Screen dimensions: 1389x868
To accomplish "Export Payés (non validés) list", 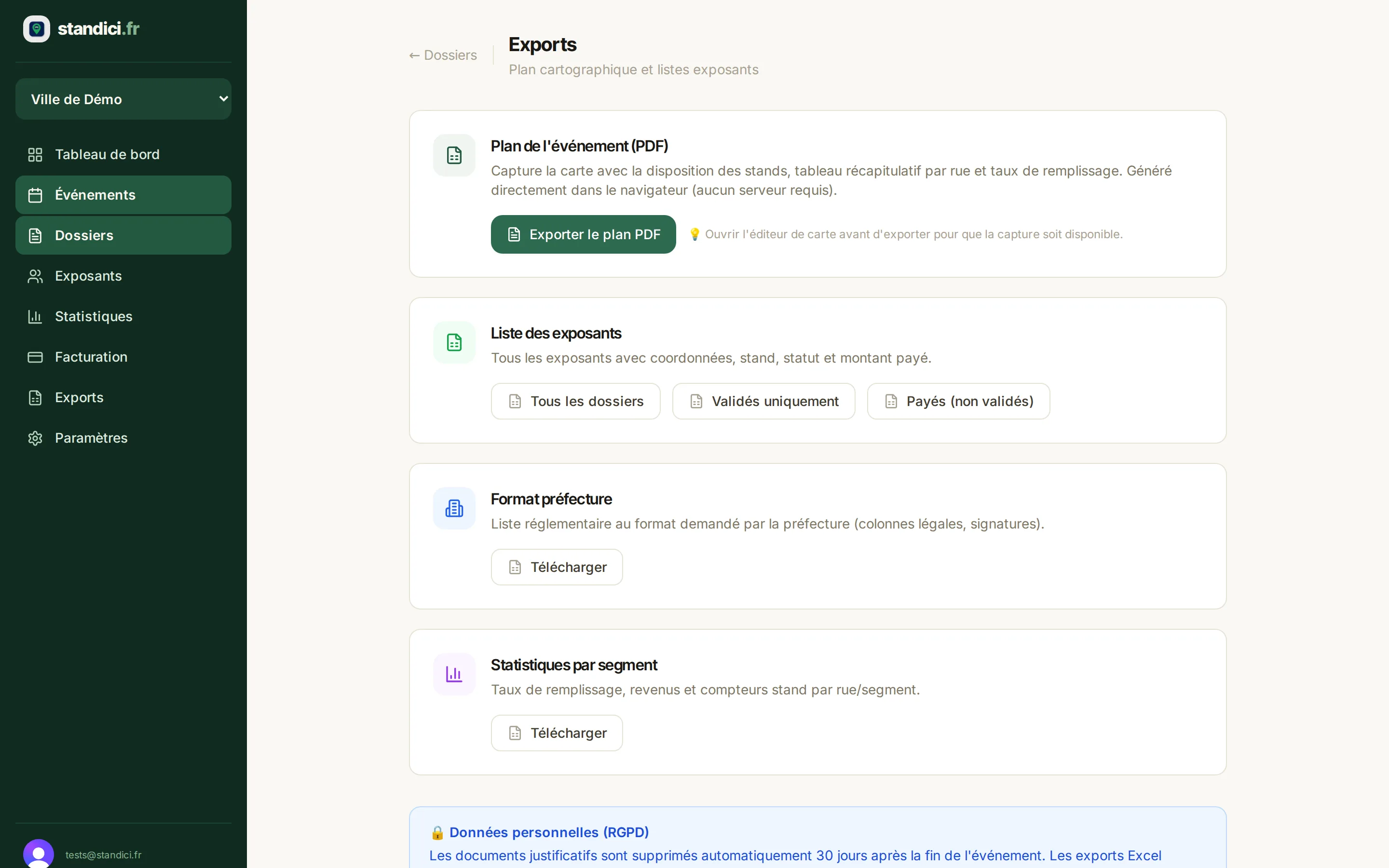I will (x=958, y=401).
